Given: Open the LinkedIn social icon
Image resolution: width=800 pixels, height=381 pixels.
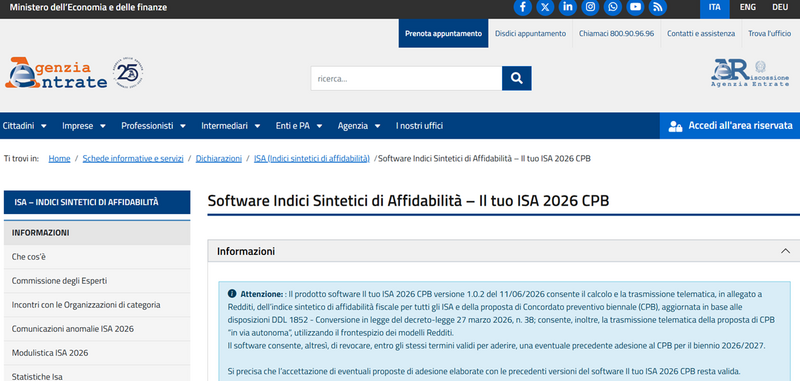Looking at the screenshot, I should coord(567,7).
